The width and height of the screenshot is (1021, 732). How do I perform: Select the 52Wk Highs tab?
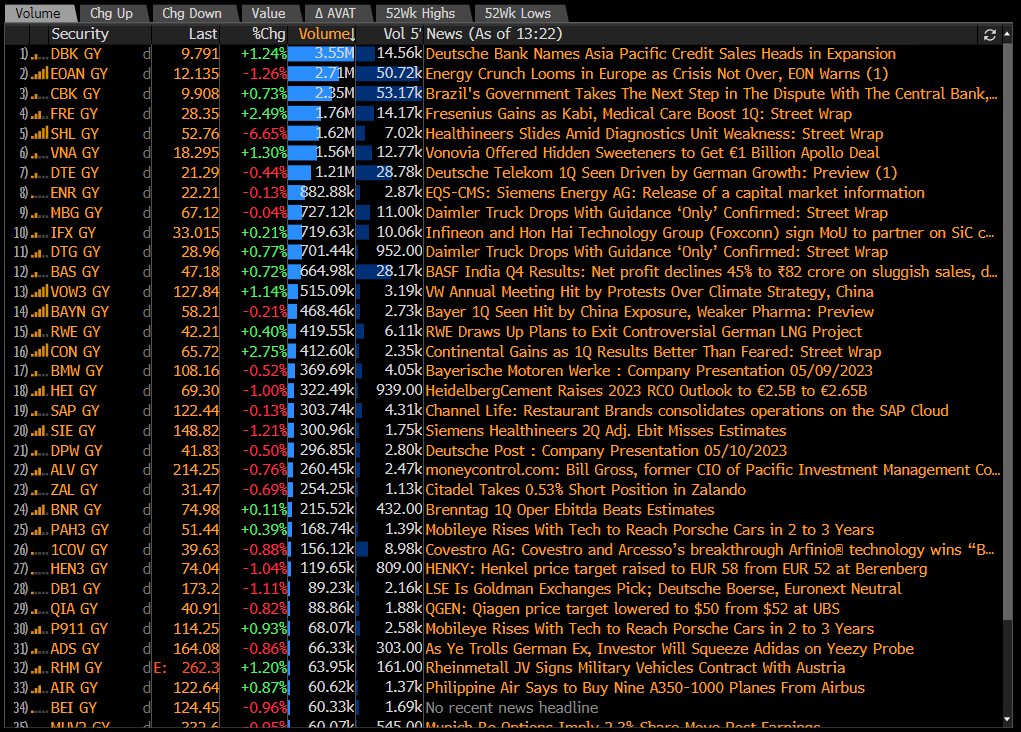(x=421, y=13)
